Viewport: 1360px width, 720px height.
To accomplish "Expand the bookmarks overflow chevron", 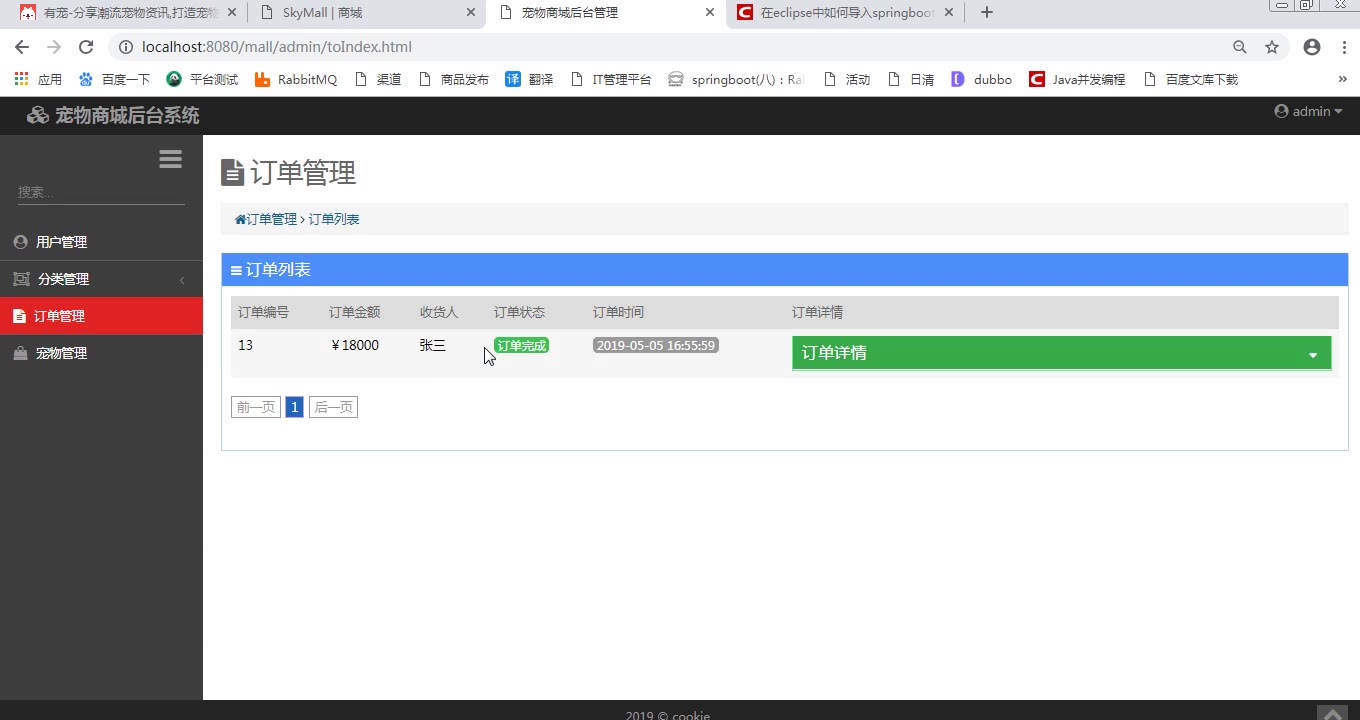I will 1343,79.
